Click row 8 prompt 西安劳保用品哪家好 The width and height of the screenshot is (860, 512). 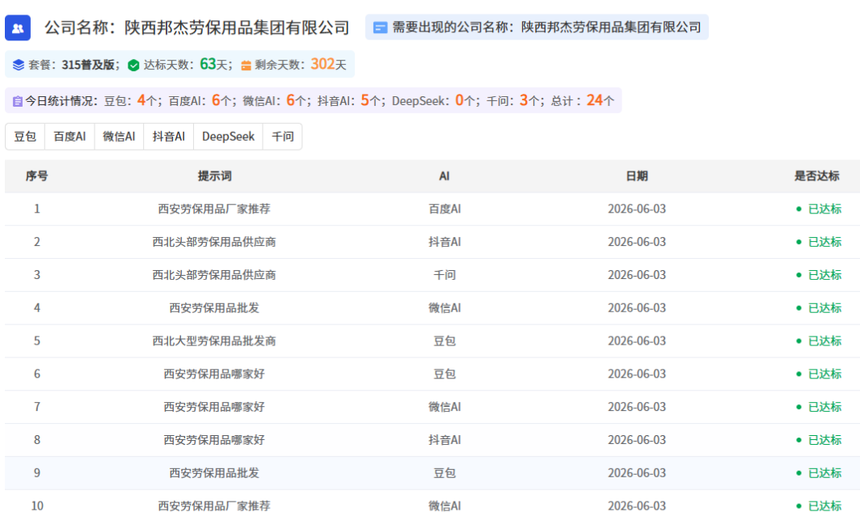click(214, 440)
